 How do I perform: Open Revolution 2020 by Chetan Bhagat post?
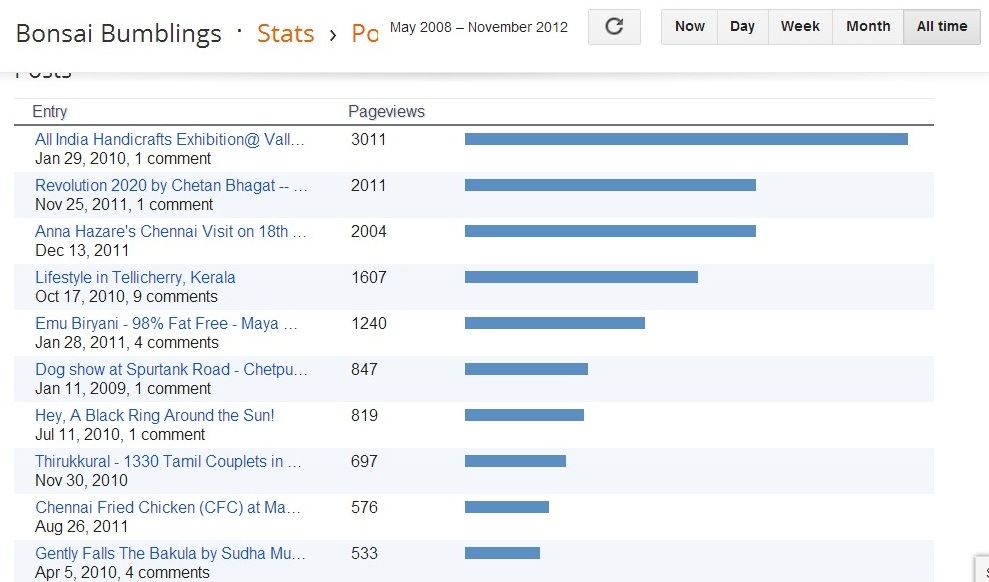[x=171, y=186]
